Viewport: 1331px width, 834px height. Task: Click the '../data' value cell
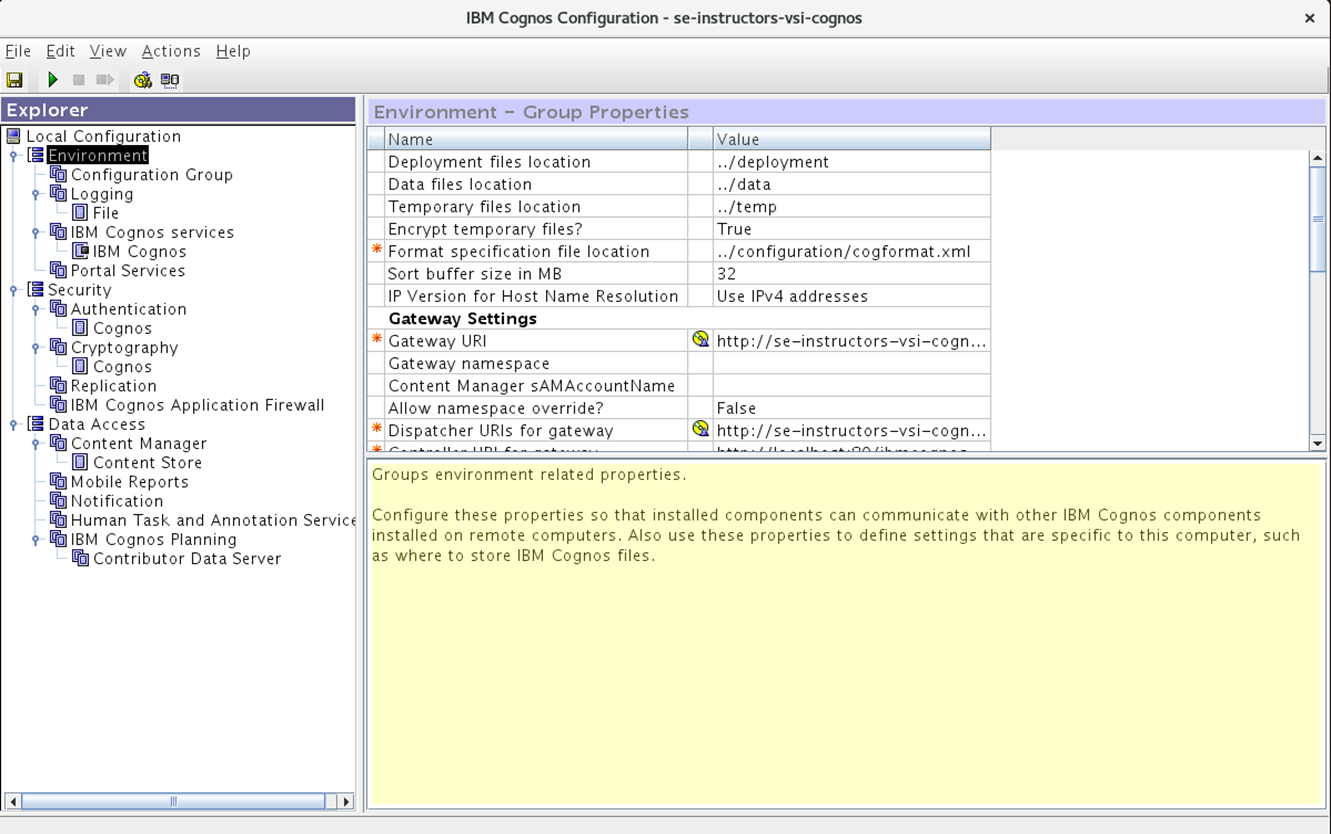[852, 184]
